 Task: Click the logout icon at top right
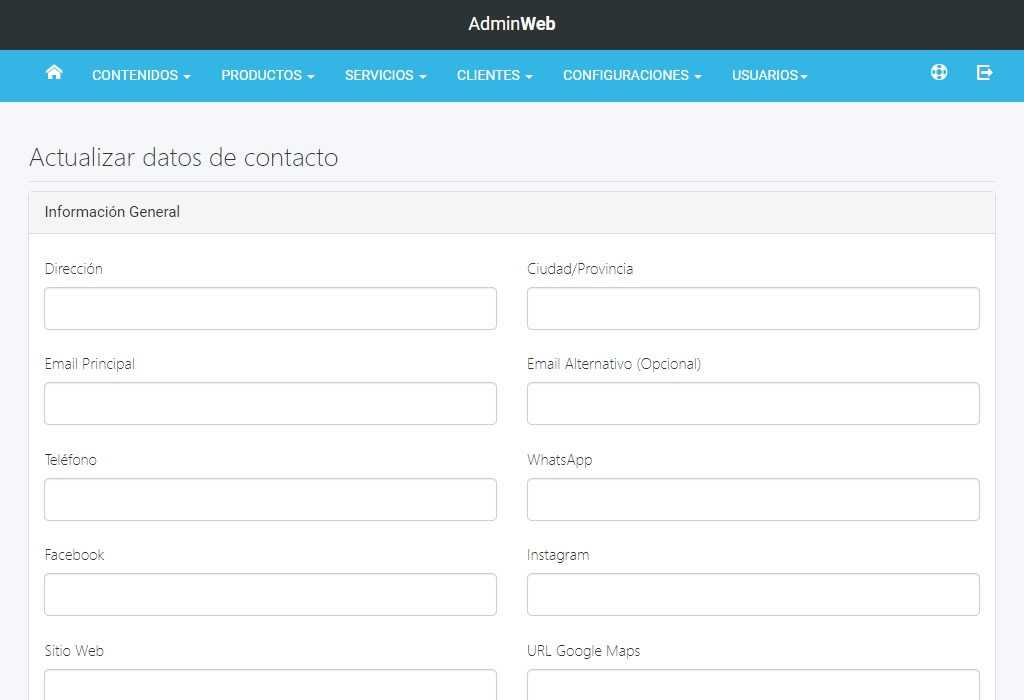985,72
